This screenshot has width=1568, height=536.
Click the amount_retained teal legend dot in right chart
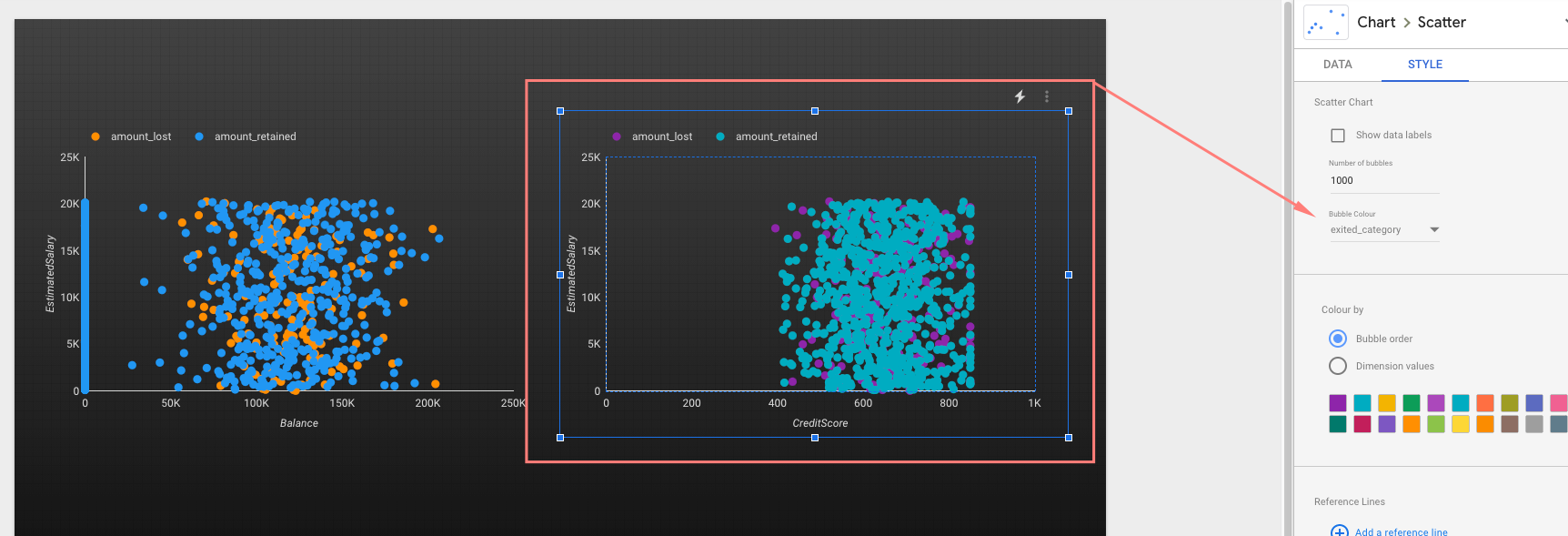point(720,137)
